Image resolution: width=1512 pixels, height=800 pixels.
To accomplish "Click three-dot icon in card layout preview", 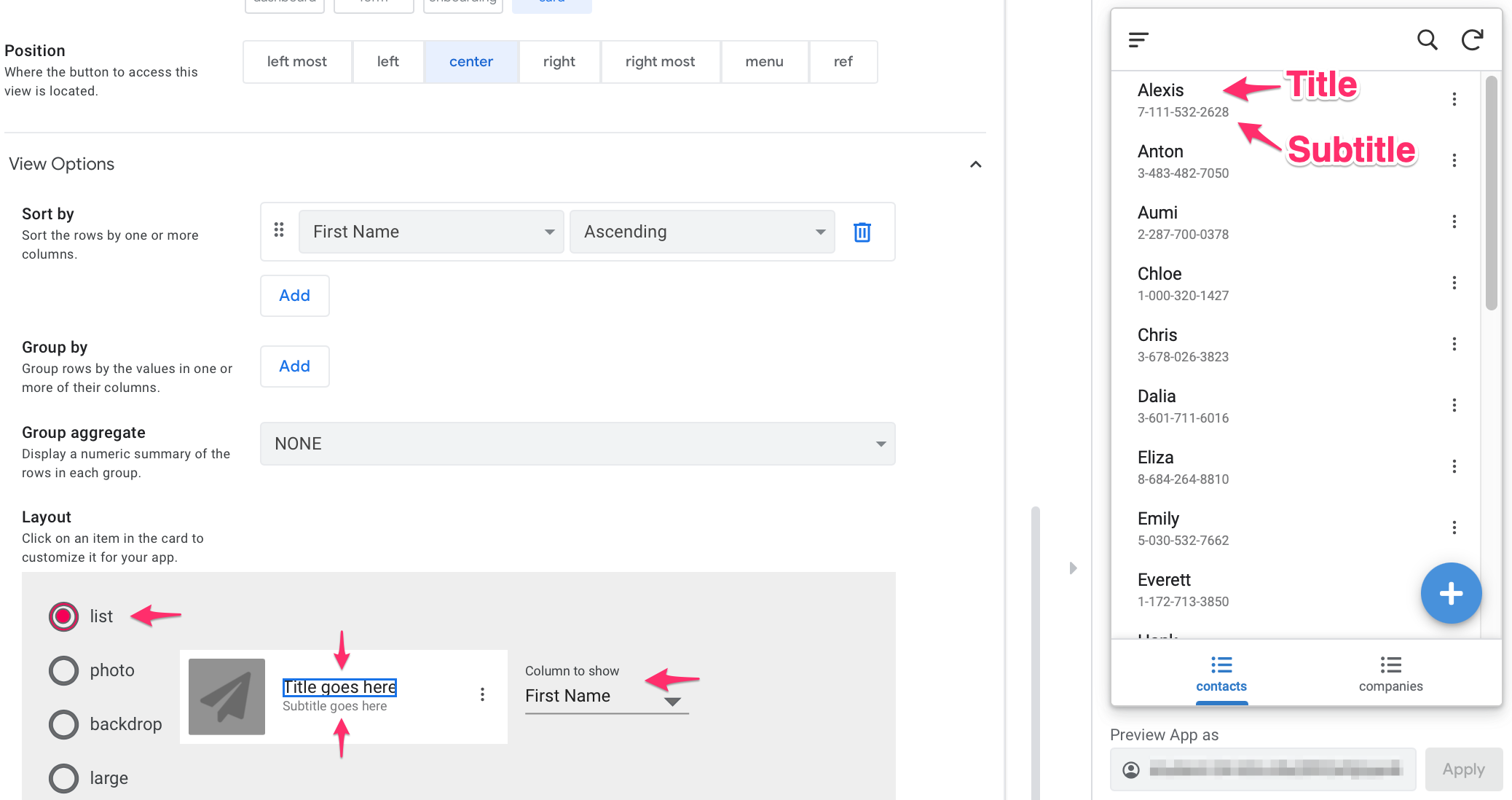I will (482, 694).
